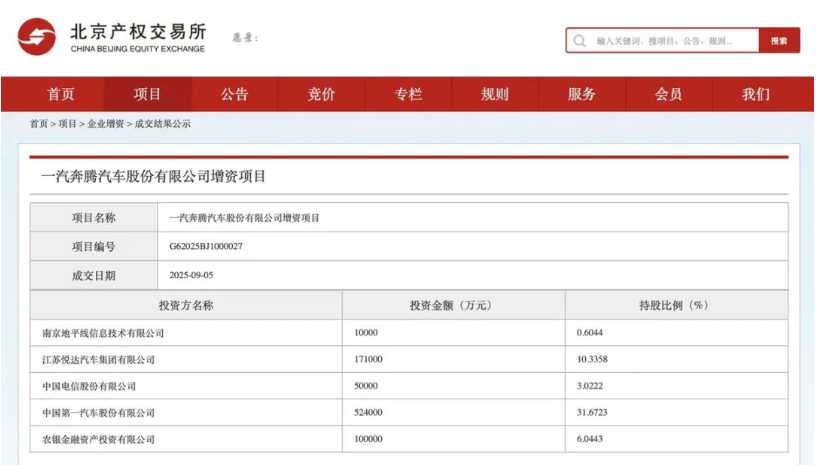The height and width of the screenshot is (465, 816).
Task: Click shareholding ratio 31.6723
Action: pyautogui.click(x=592, y=412)
